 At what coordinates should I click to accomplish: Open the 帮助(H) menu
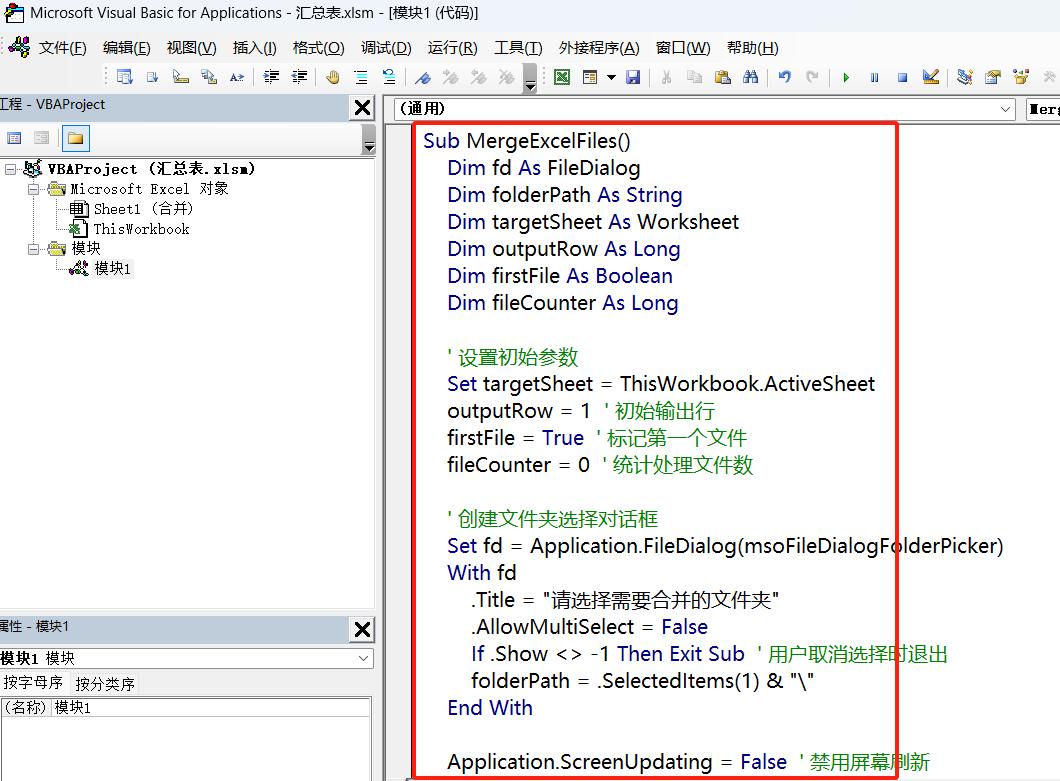point(752,48)
